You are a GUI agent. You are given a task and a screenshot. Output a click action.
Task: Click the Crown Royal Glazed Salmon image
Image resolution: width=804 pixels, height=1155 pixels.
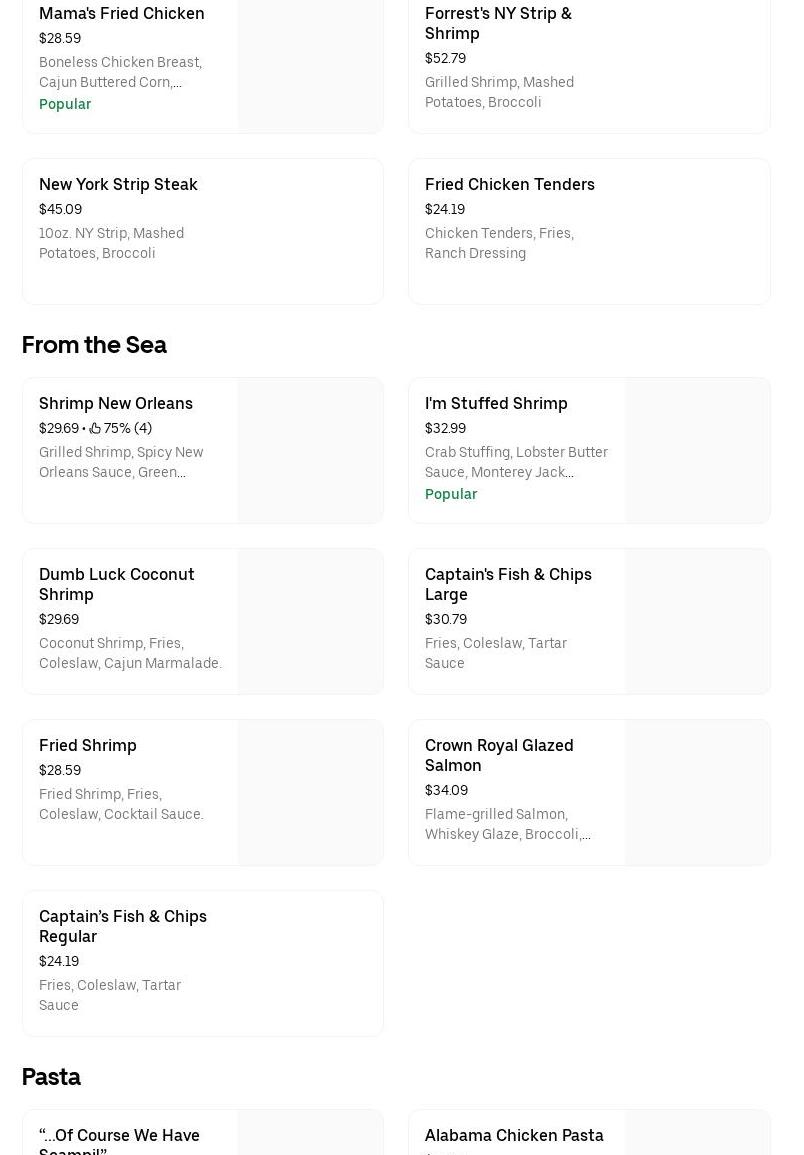coord(697,792)
